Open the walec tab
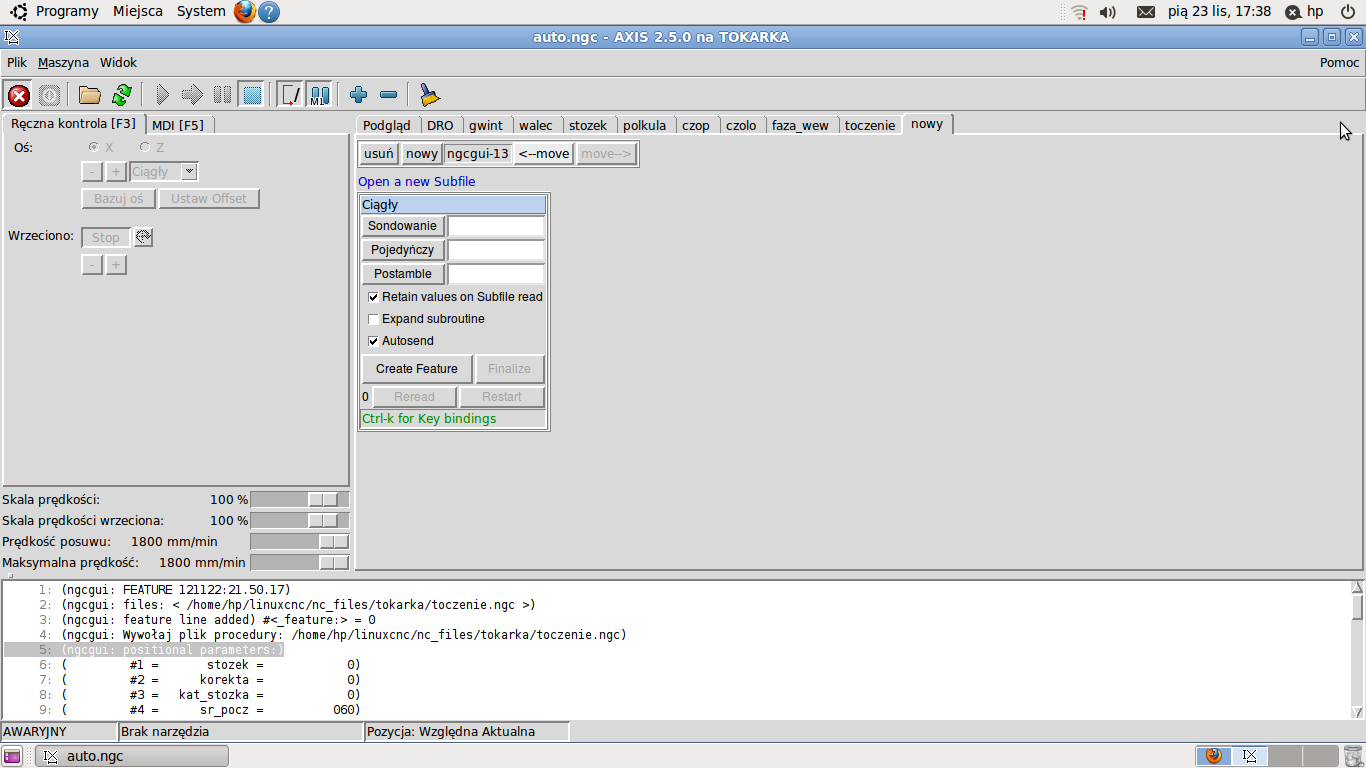The image size is (1366, 768). [536, 125]
